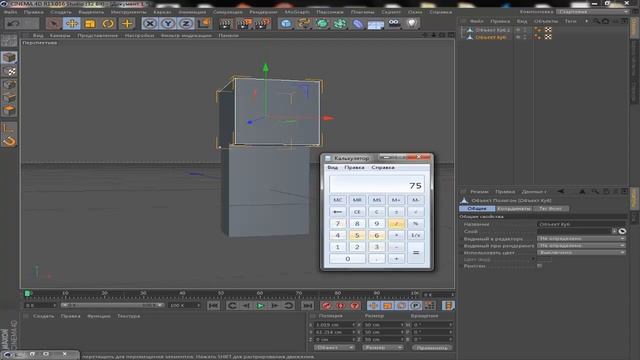
Task: Click the Axis mode L-shaped icon
Action: (x=9, y=128)
